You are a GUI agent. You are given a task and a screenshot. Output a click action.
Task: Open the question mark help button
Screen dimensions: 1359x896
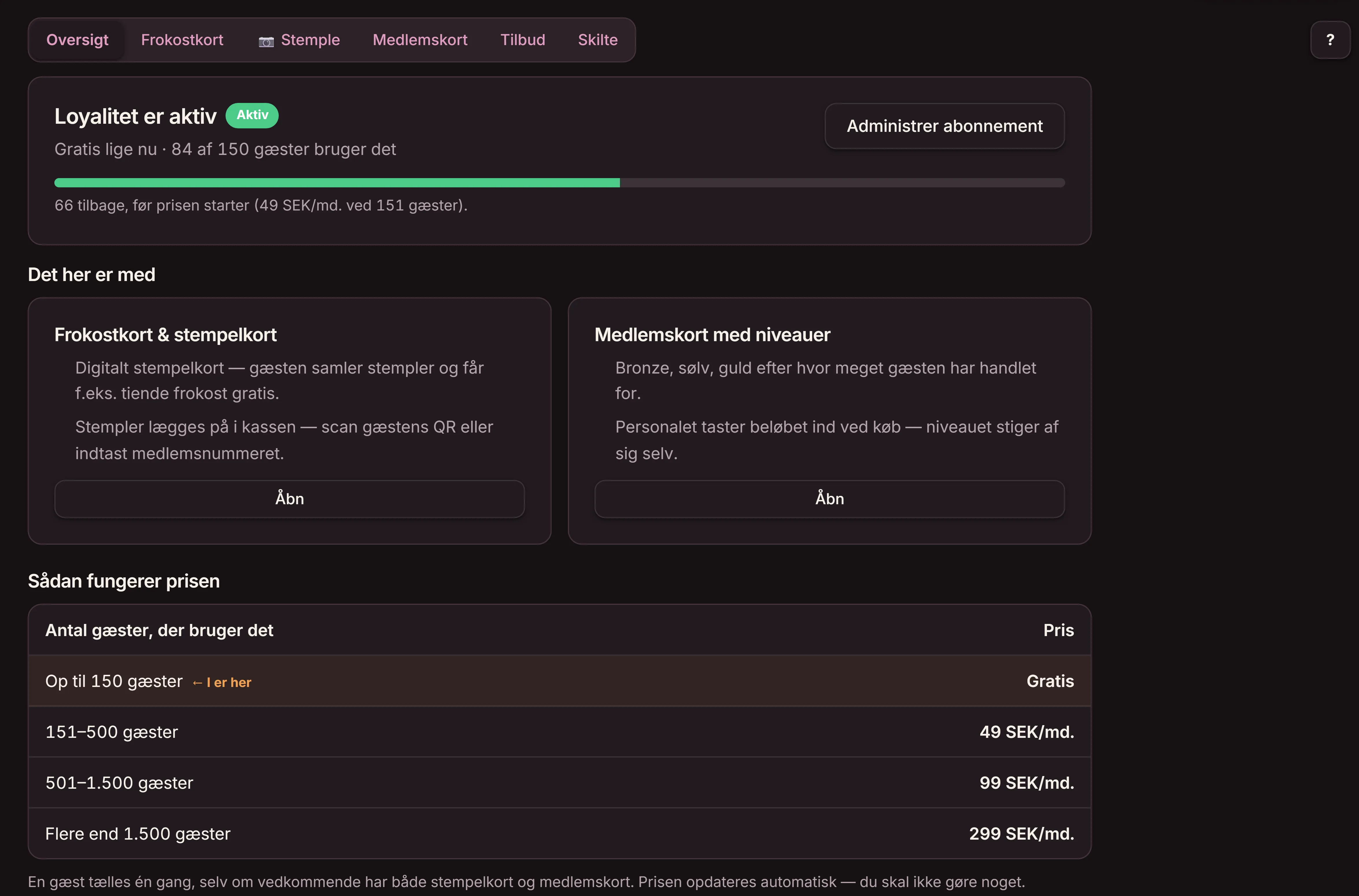(1330, 39)
